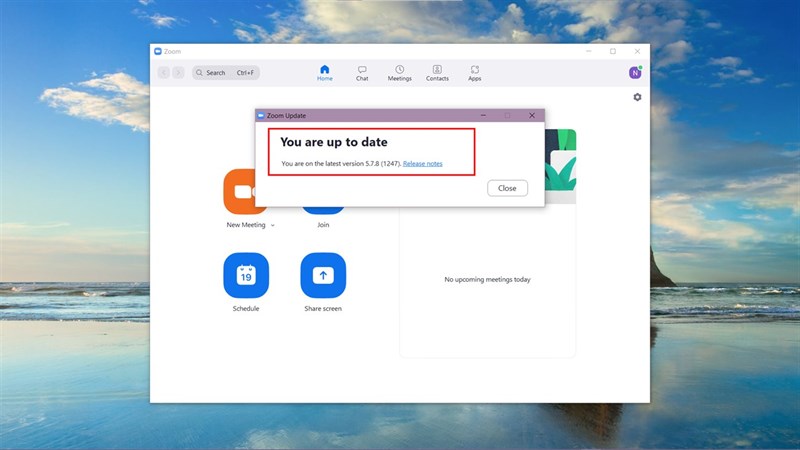The height and width of the screenshot is (450, 800).
Task: Click the 'New Meeting' label text
Action: (x=246, y=224)
